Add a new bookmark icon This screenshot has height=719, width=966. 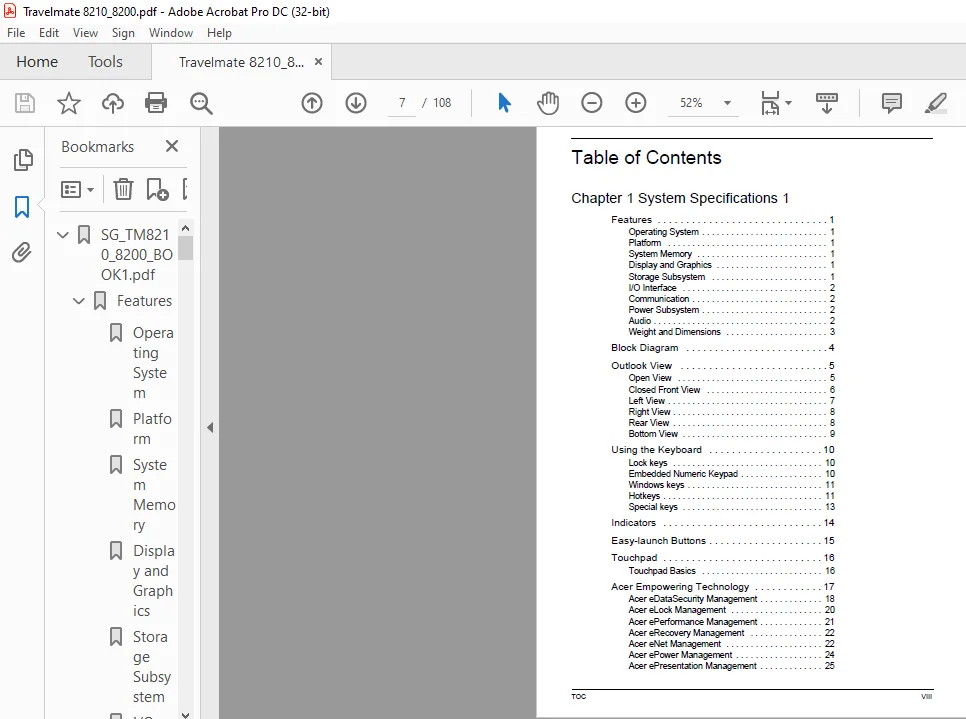click(x=157, y=189)
